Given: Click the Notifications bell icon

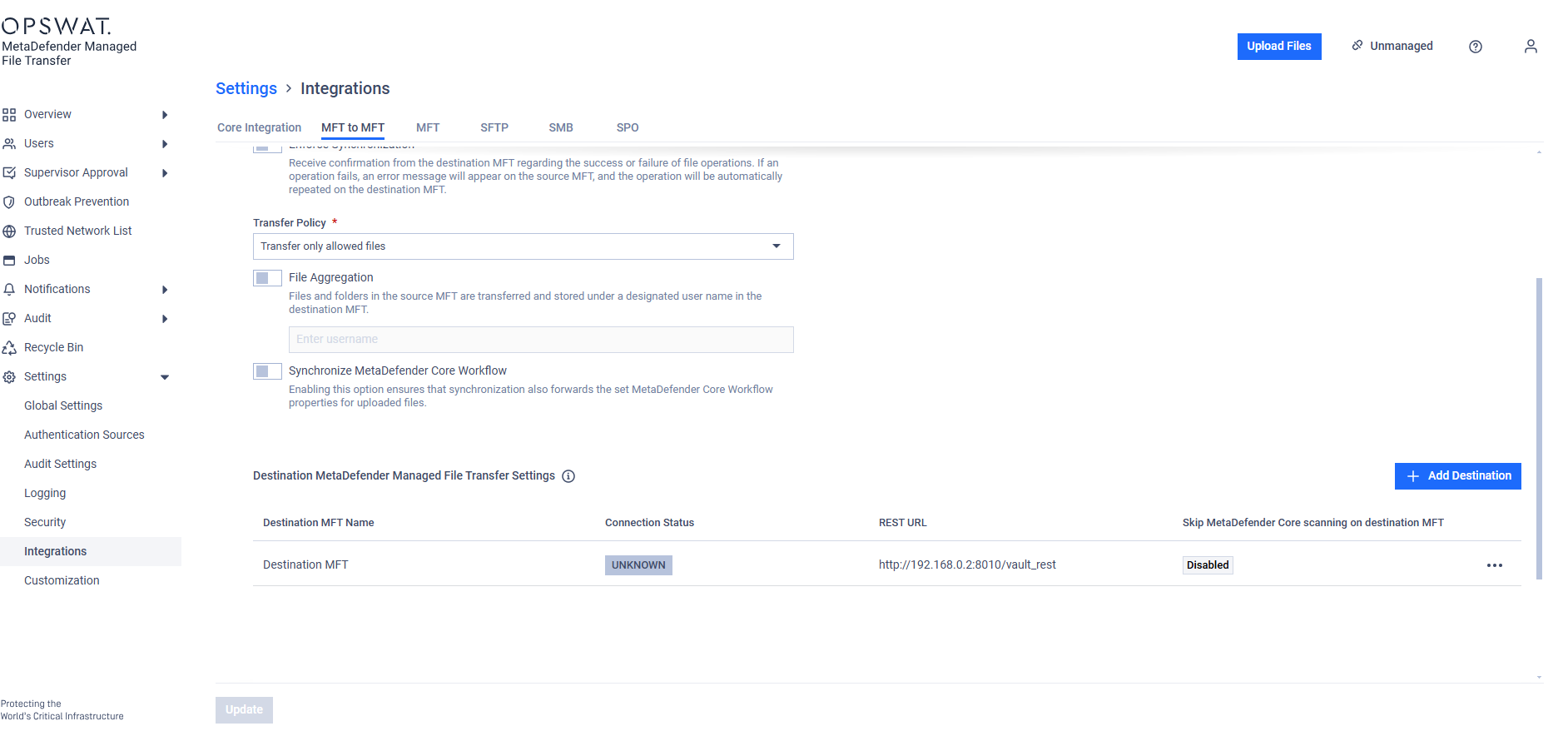Looking at the screenshot, I should click(x=9, y=290).
